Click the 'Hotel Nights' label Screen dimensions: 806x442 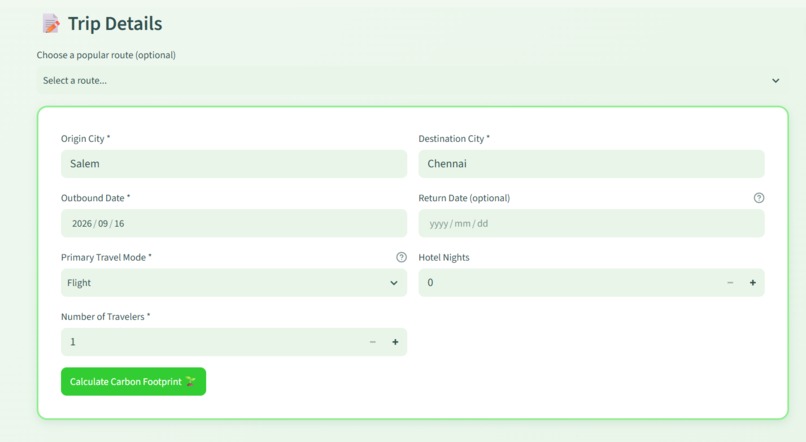444,257
